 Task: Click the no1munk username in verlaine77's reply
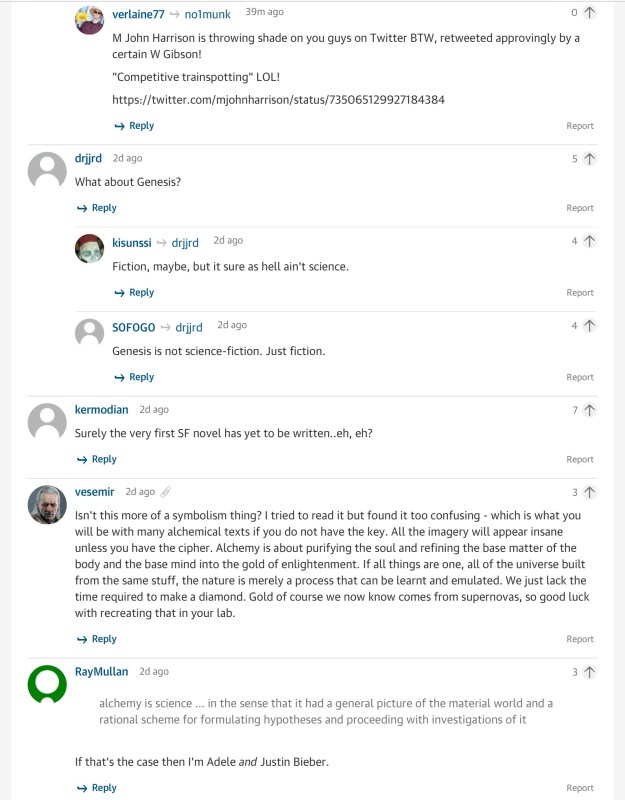207,14
